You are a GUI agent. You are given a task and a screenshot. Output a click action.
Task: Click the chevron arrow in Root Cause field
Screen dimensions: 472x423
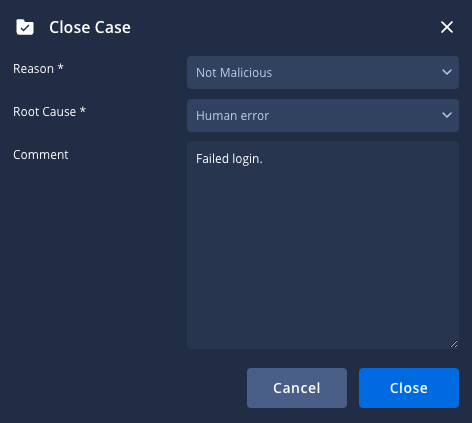pyautogui.click(x=447, y=115)
